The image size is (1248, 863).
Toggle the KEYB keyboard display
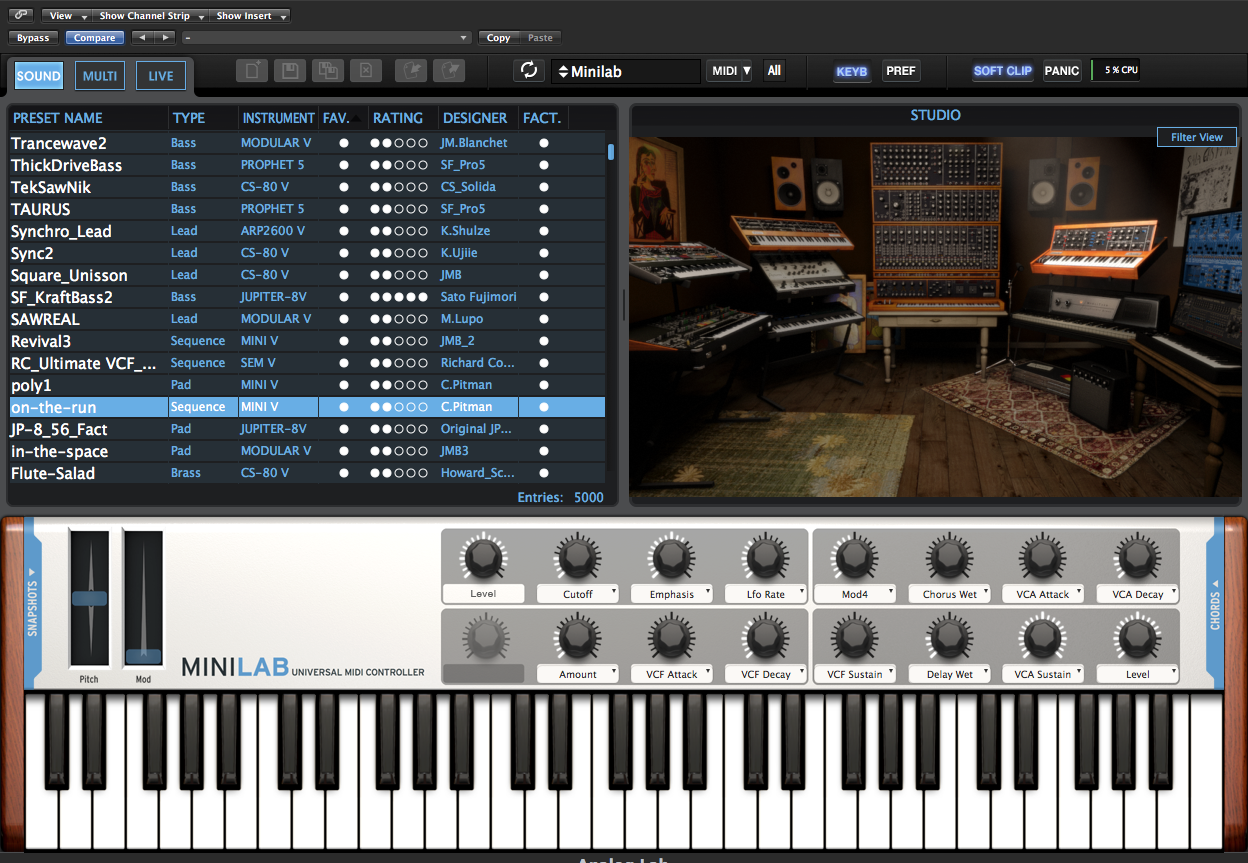(852, 72)
